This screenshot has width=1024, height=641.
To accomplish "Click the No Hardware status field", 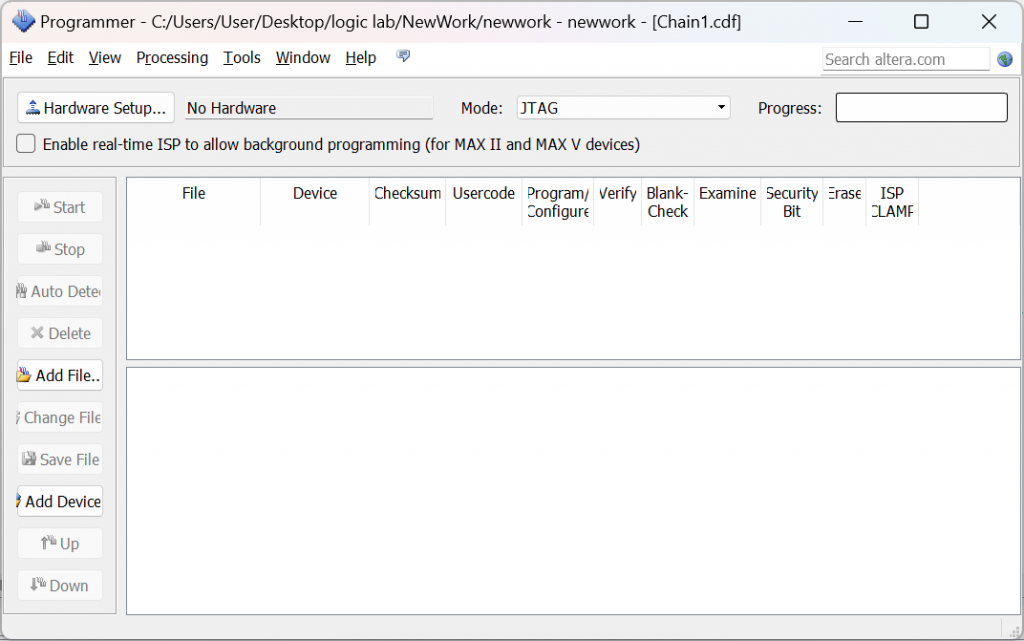I will [x=309, y=108].
